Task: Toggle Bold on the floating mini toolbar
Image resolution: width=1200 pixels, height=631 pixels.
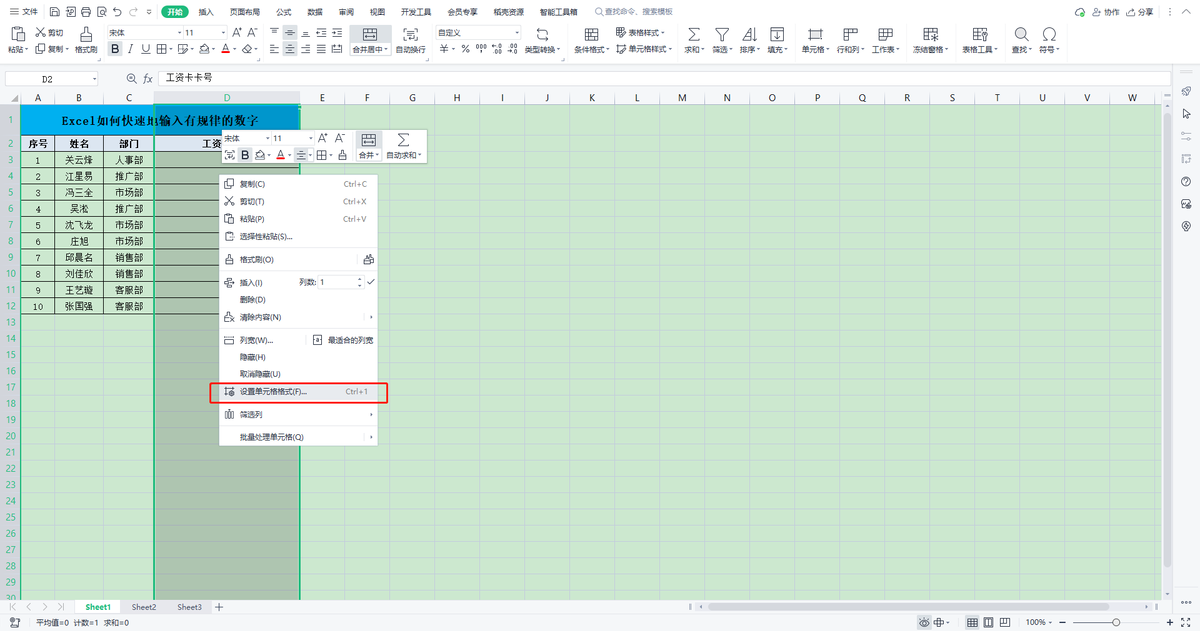Action: pos(245,155)
